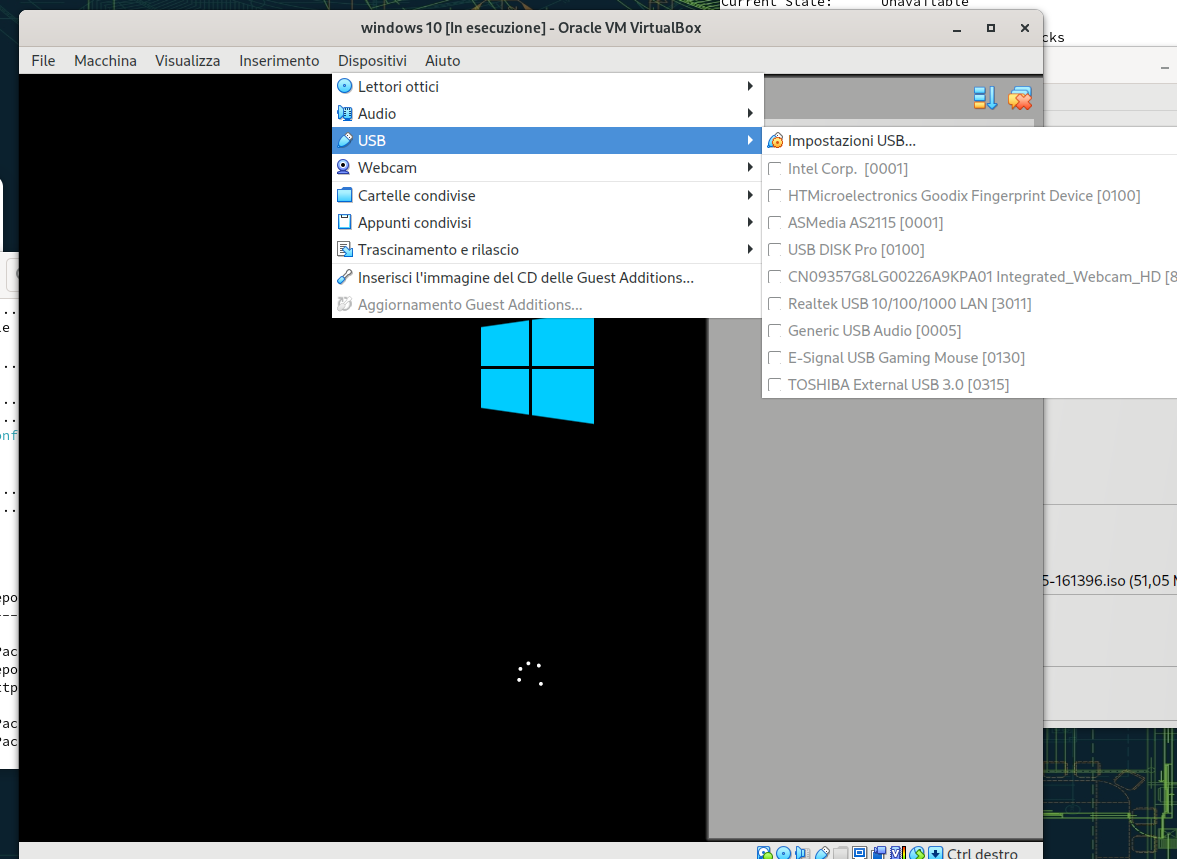Click the gray shared folders indicator in status bar
This screenshot has height=859, width=1177.
pyautogui.click(x=841, y=853)
